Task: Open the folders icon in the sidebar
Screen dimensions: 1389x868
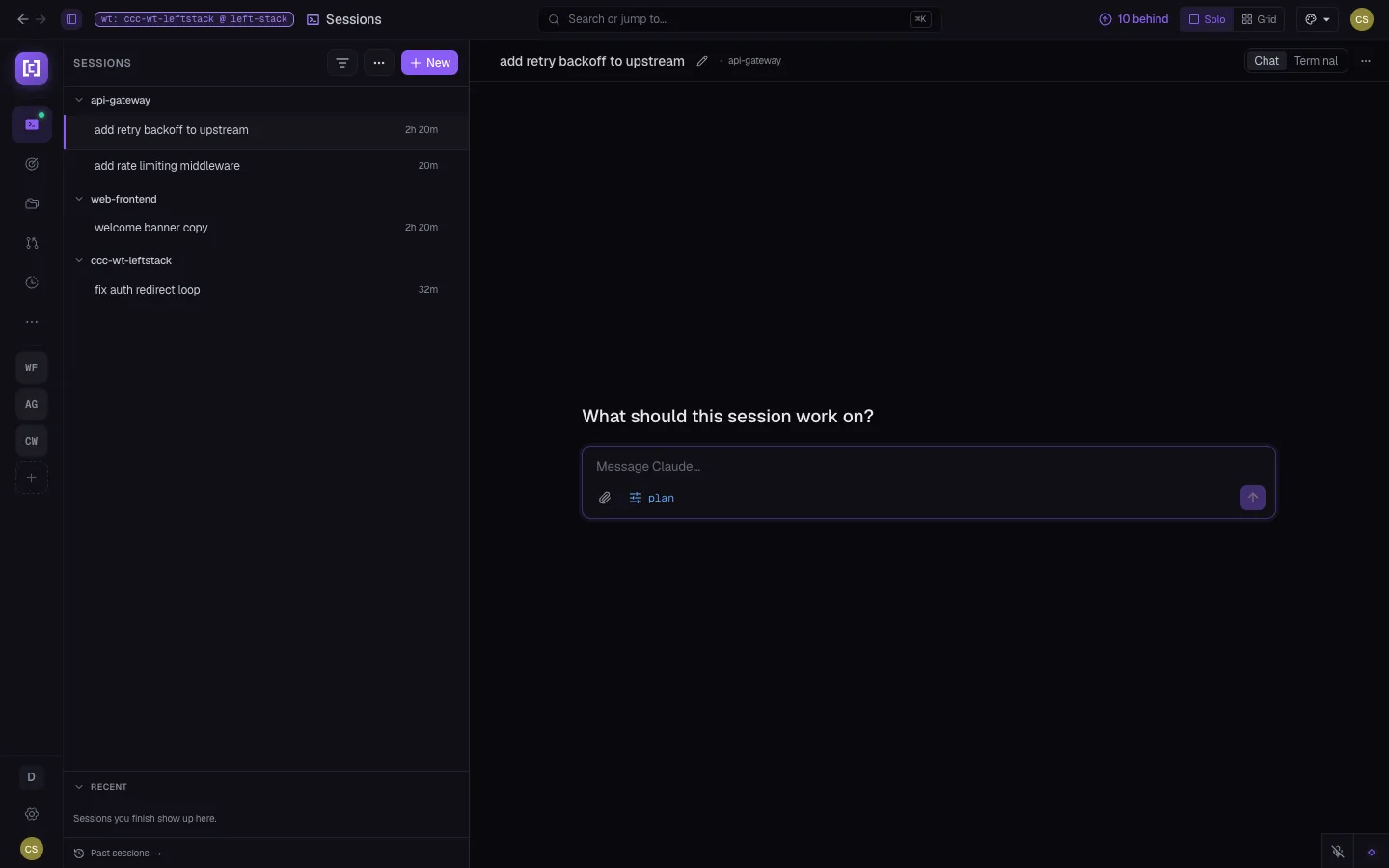Action: click(32, 203)
